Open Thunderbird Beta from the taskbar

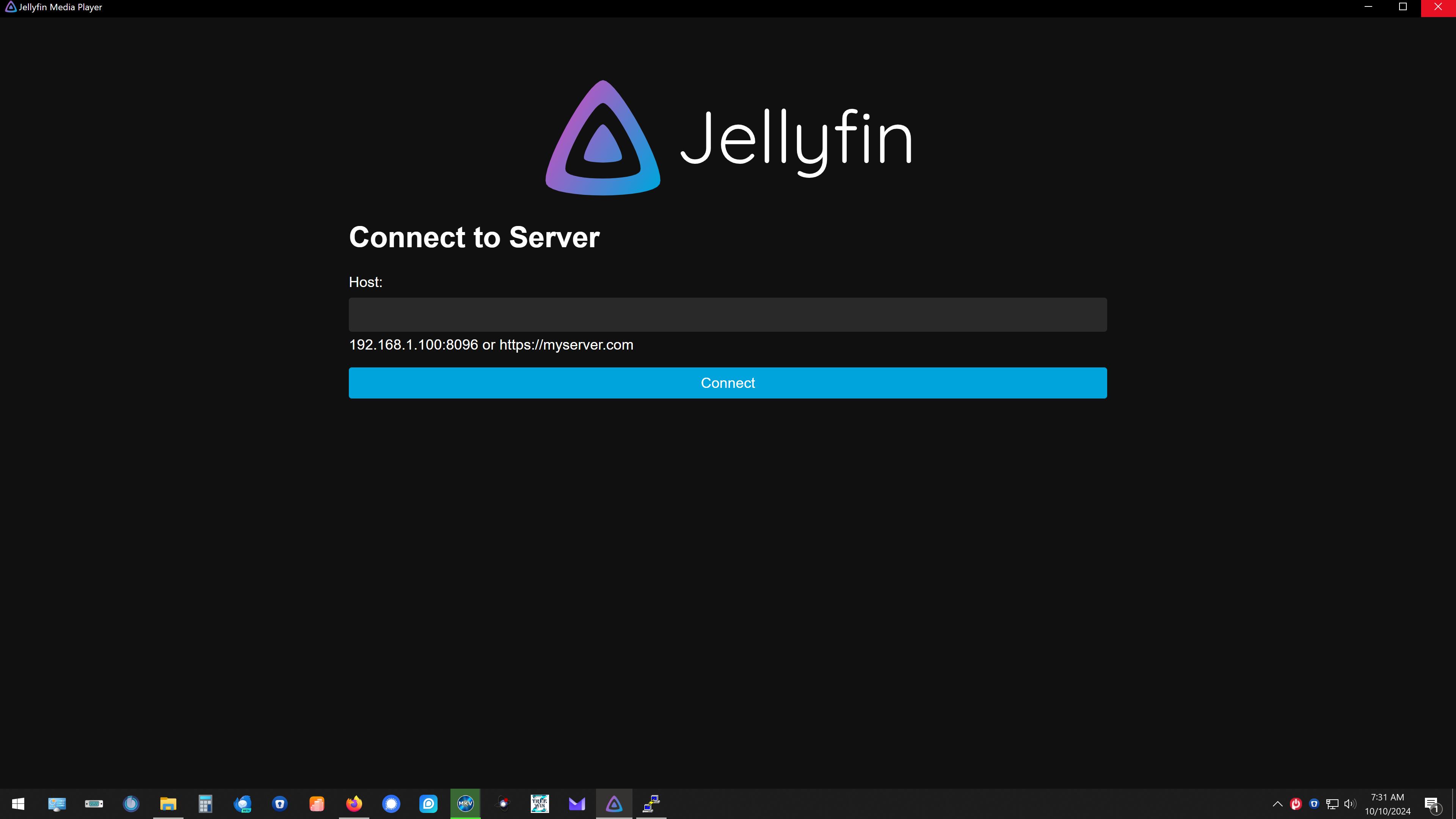[243, 803]
